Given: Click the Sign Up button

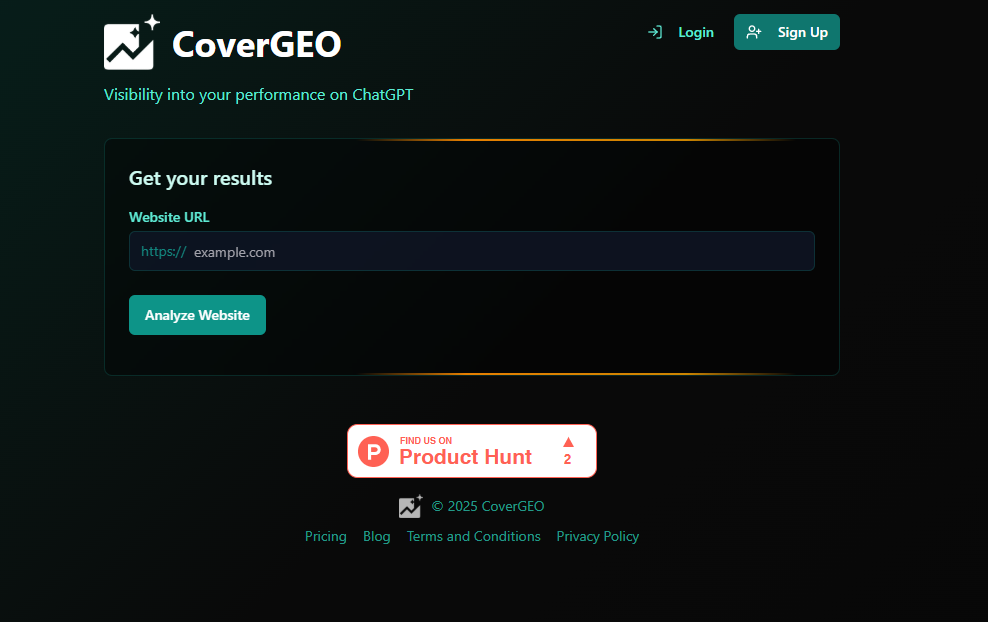Looking at the screenshot, I should pos(786,32).
